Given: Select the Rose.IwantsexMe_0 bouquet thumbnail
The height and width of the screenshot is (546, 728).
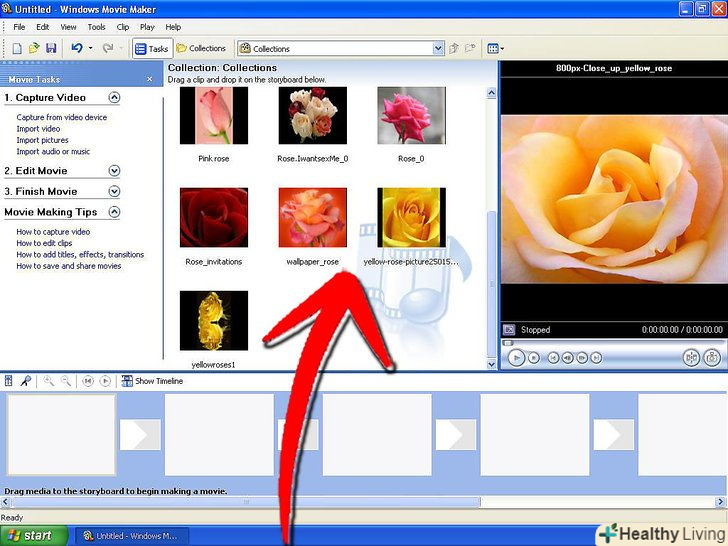Looking at the screenshot, I should (x=312, y=116).
